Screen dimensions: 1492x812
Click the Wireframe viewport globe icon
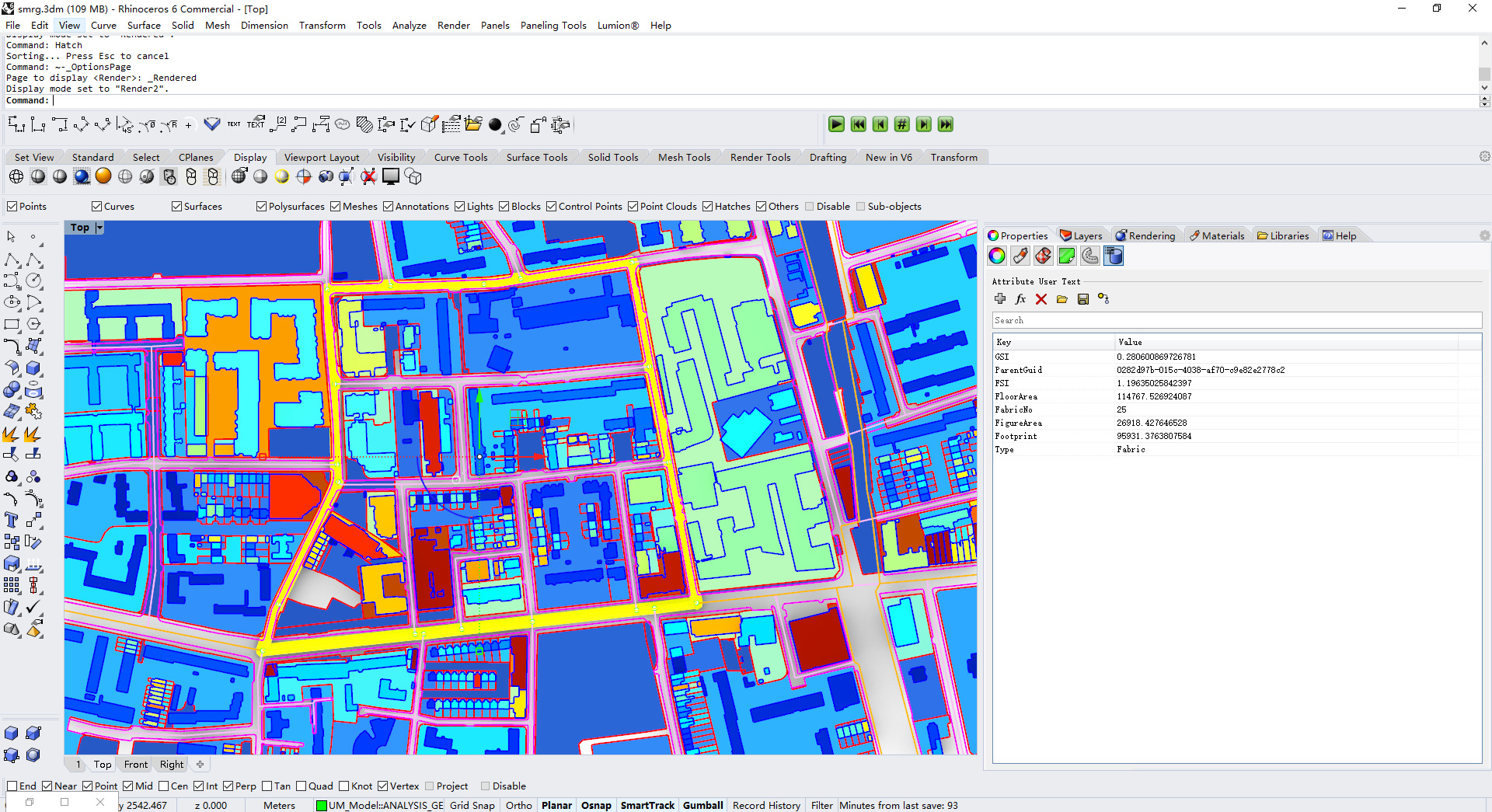(16, 177)
